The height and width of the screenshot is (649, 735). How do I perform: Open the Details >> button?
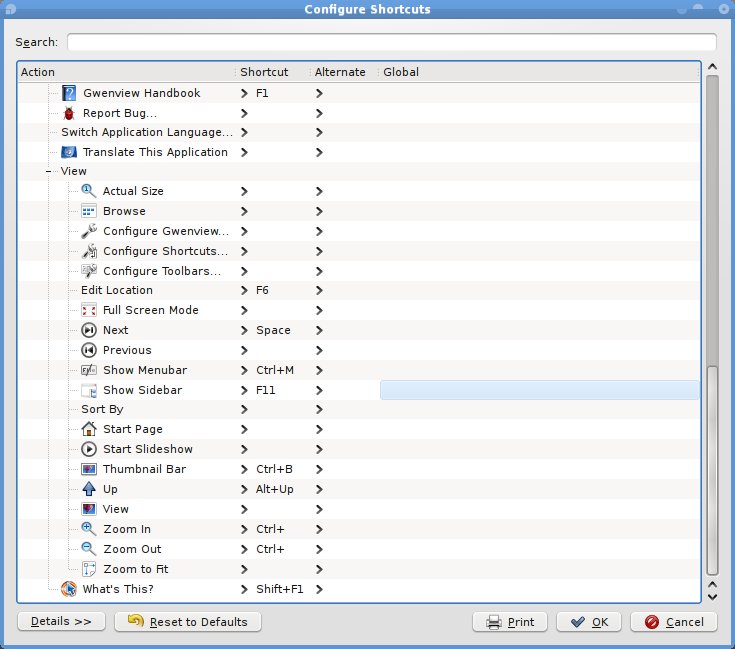pyautogui.click(x=61, y=622)
